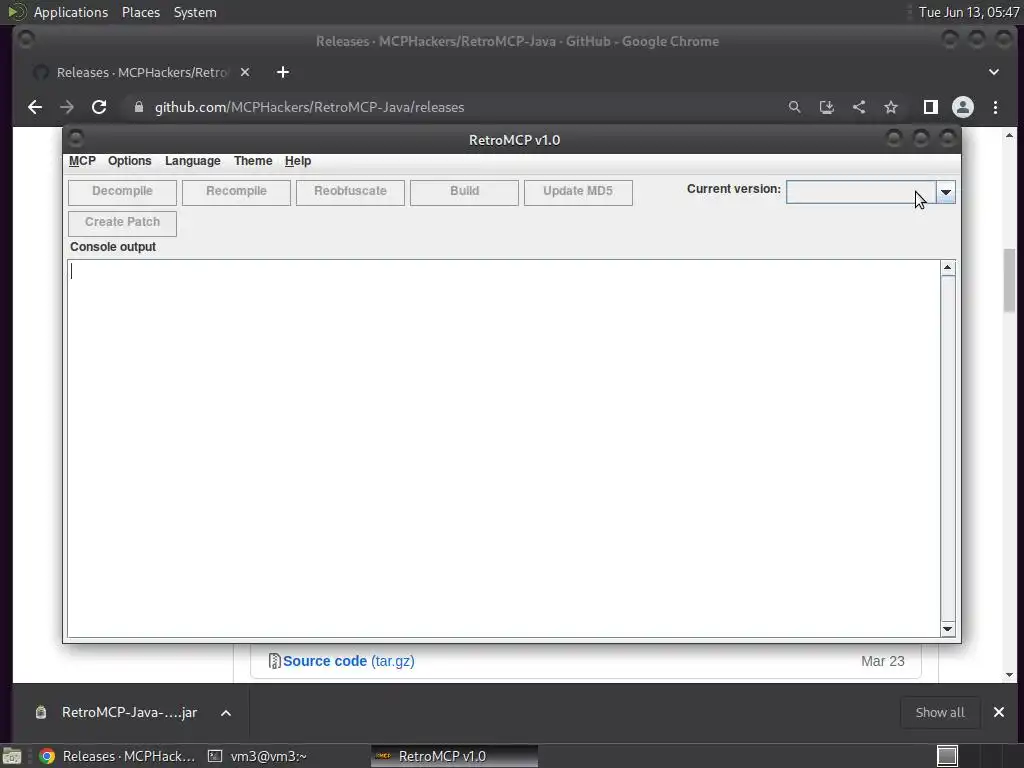The height and width of the screenshot is (768, 1024).
Task: Click inside the Current version combo box field
Action: tap(861, 192)
